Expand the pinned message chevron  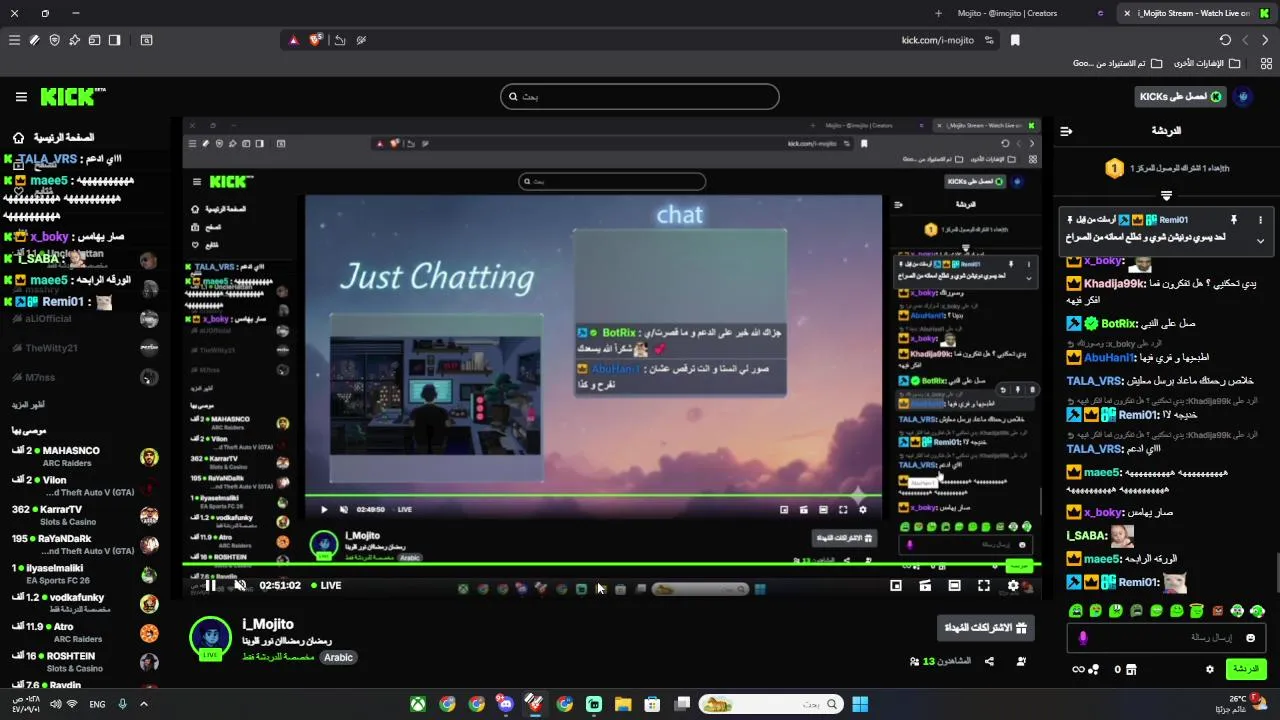point(1260,241)
